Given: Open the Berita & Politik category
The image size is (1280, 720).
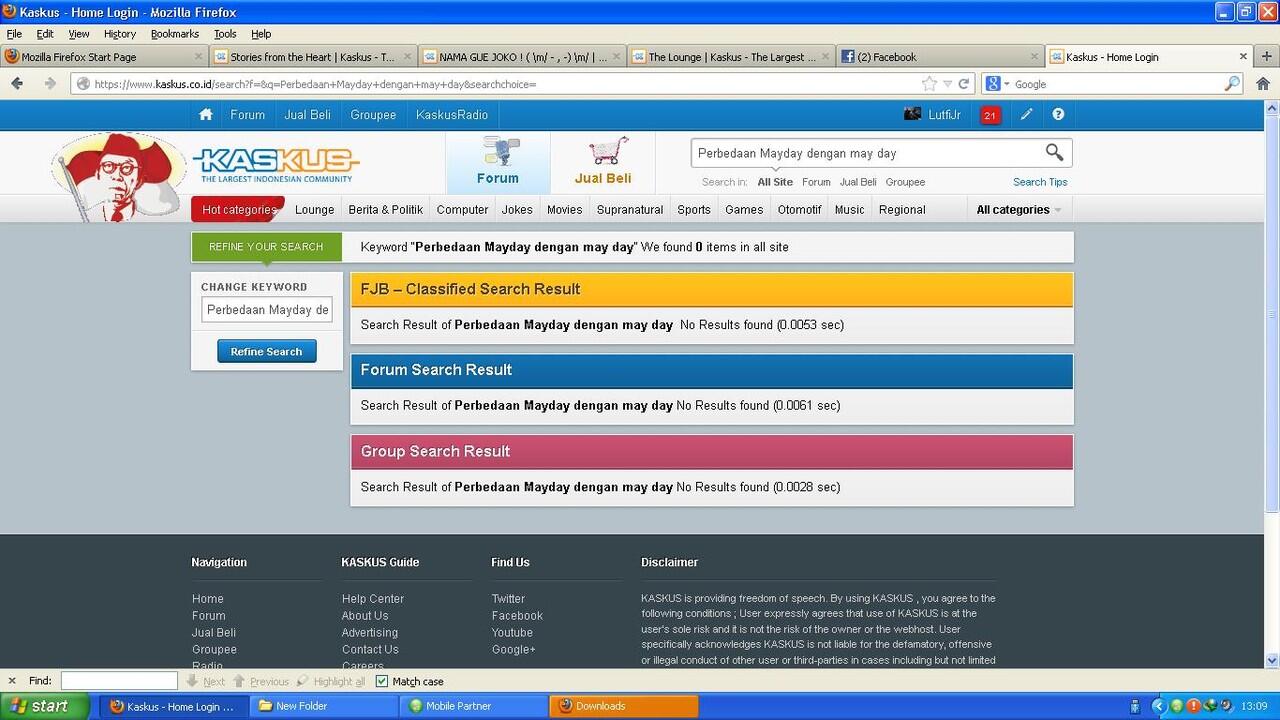Looking at the screenshot, I should coord(385,210).
